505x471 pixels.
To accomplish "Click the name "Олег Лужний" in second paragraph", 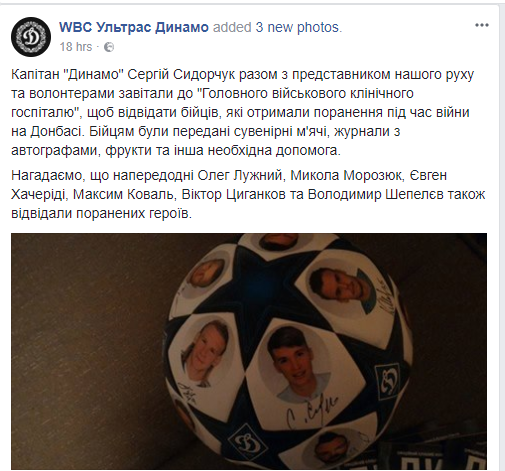I will (240, 175).
